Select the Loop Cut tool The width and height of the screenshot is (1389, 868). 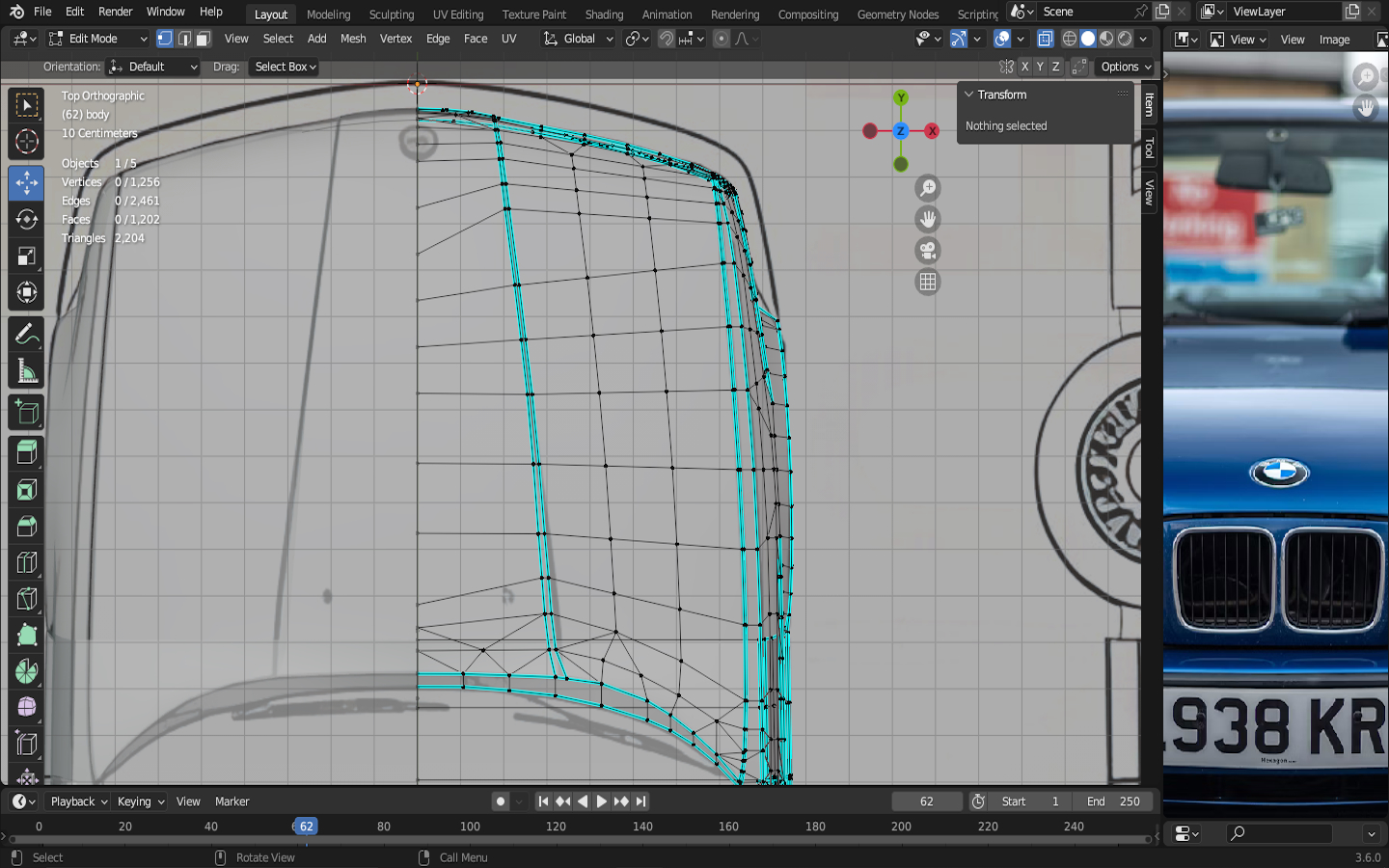coord(27,563)
